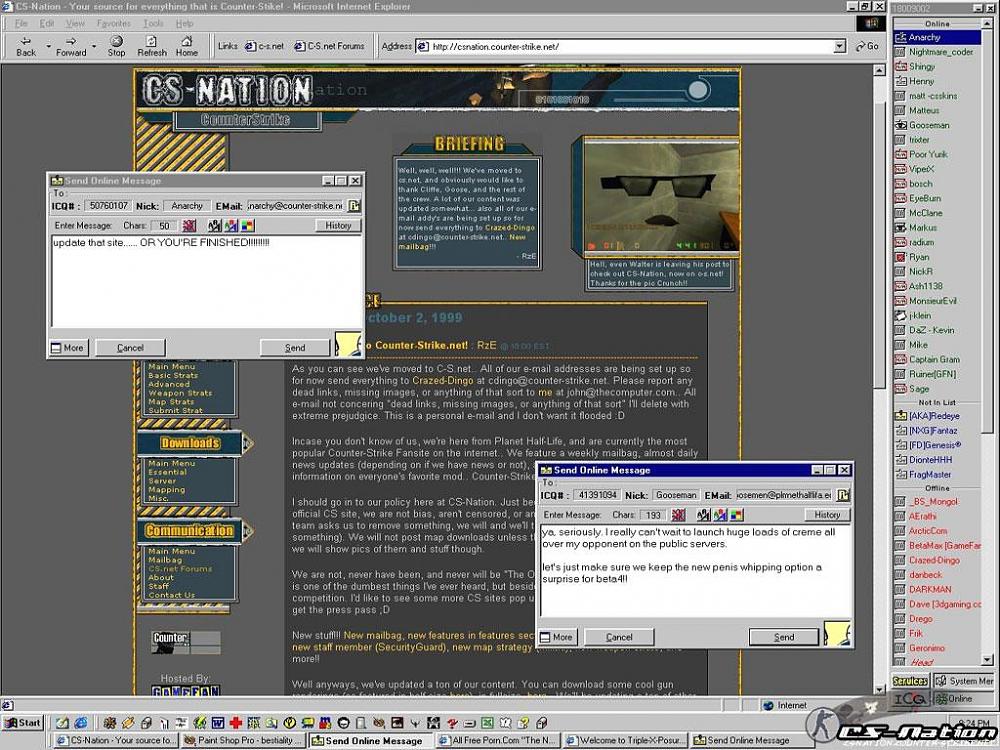
Task: Click the Downloads section header
Action: click(190, 443)
